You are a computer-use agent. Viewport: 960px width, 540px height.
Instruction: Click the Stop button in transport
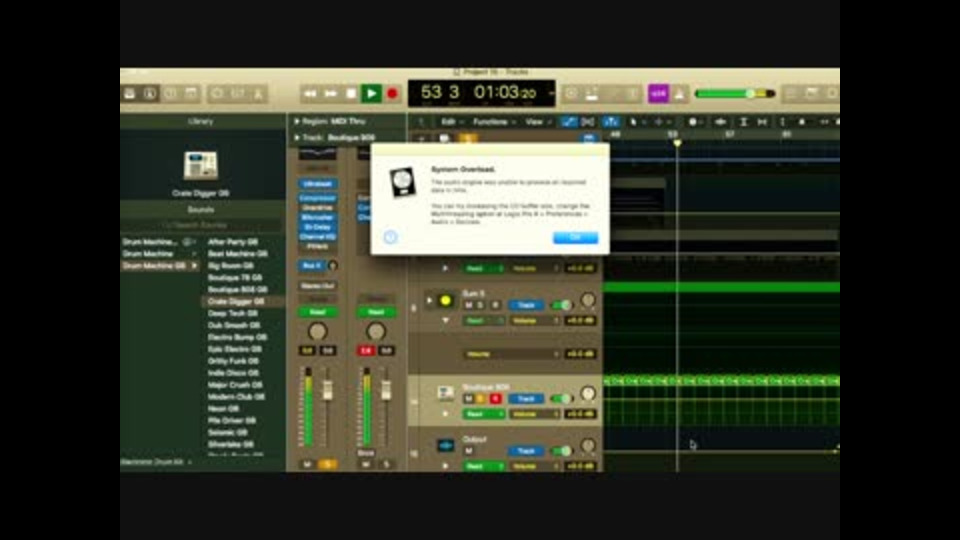351,94
